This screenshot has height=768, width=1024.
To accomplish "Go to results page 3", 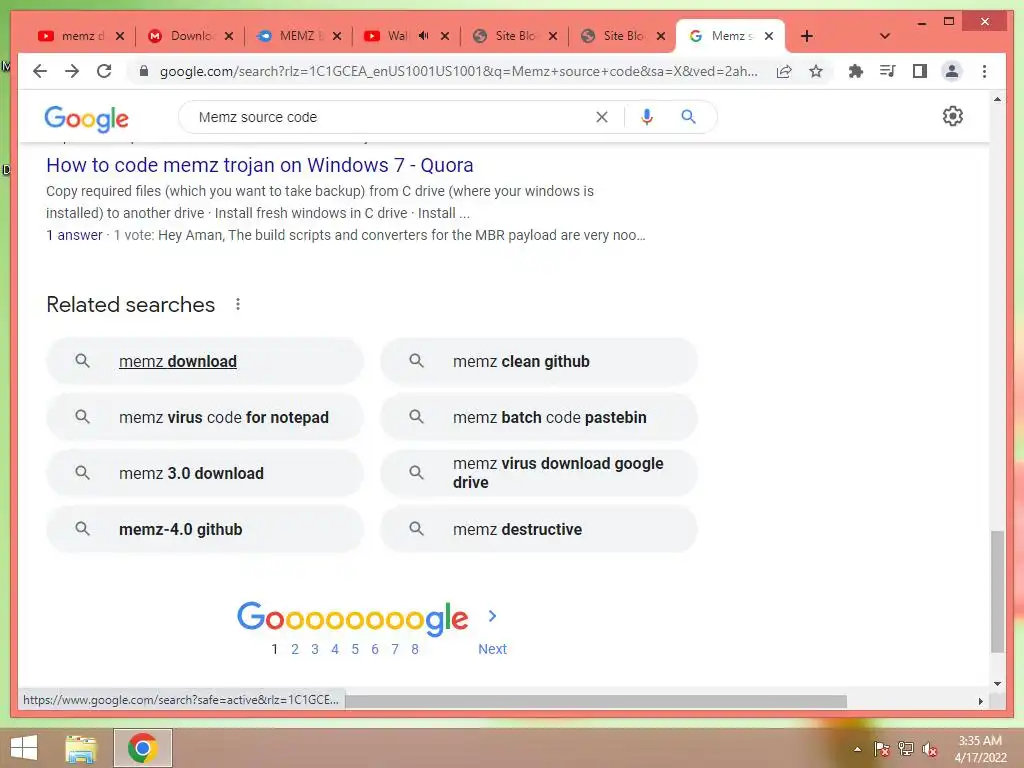I will pyautogui.click(x=315, y=649).
